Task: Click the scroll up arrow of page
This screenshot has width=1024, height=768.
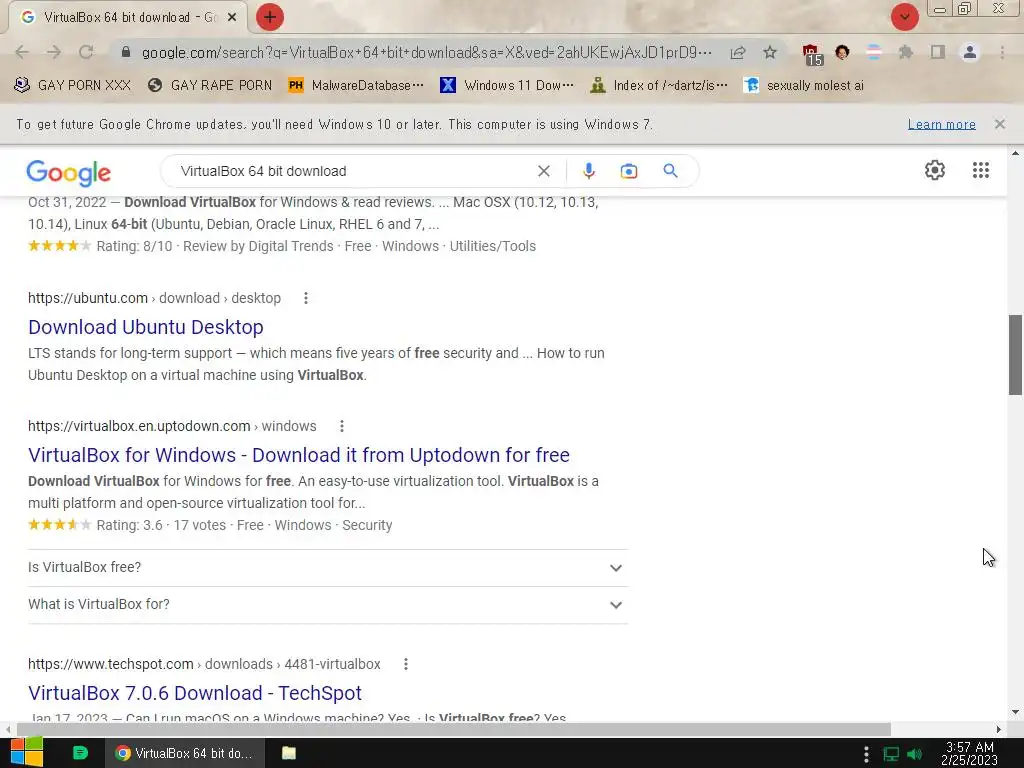Action: pos(1015,153)
